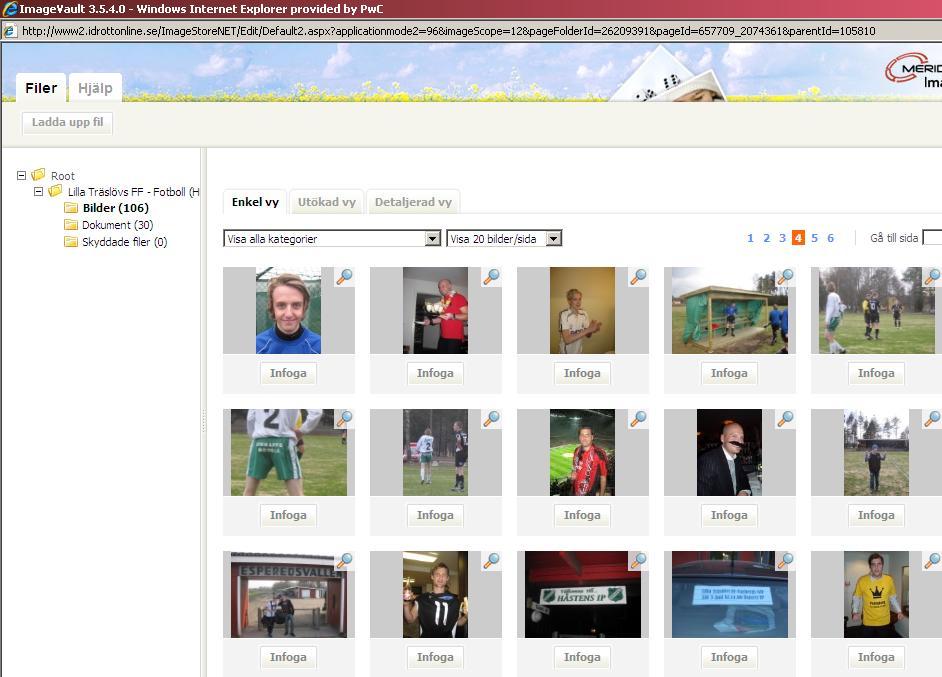Open magnifier for white-jersey player photo

pos(639,276)
